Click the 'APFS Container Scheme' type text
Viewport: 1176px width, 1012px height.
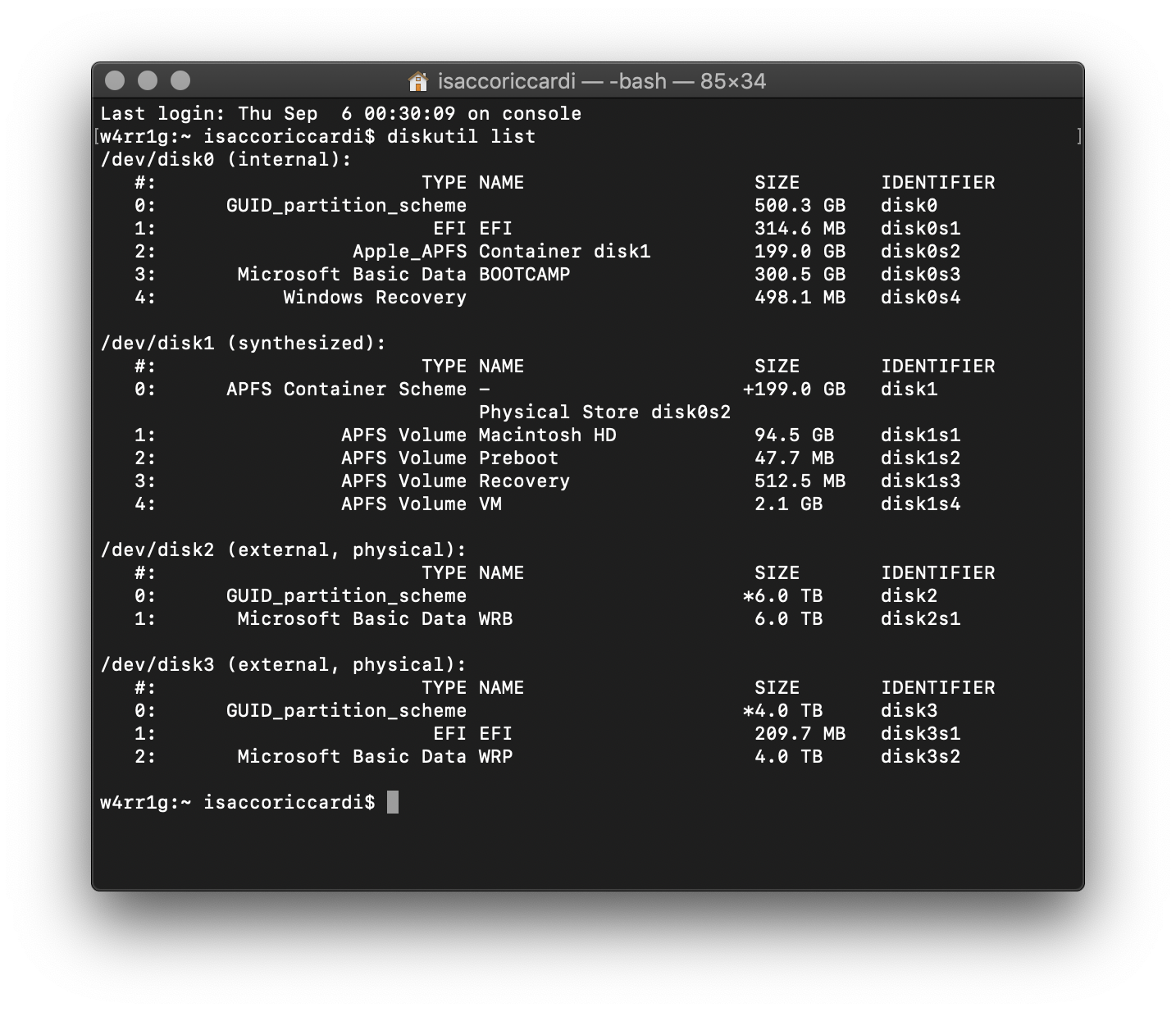(x=347, y=389)
